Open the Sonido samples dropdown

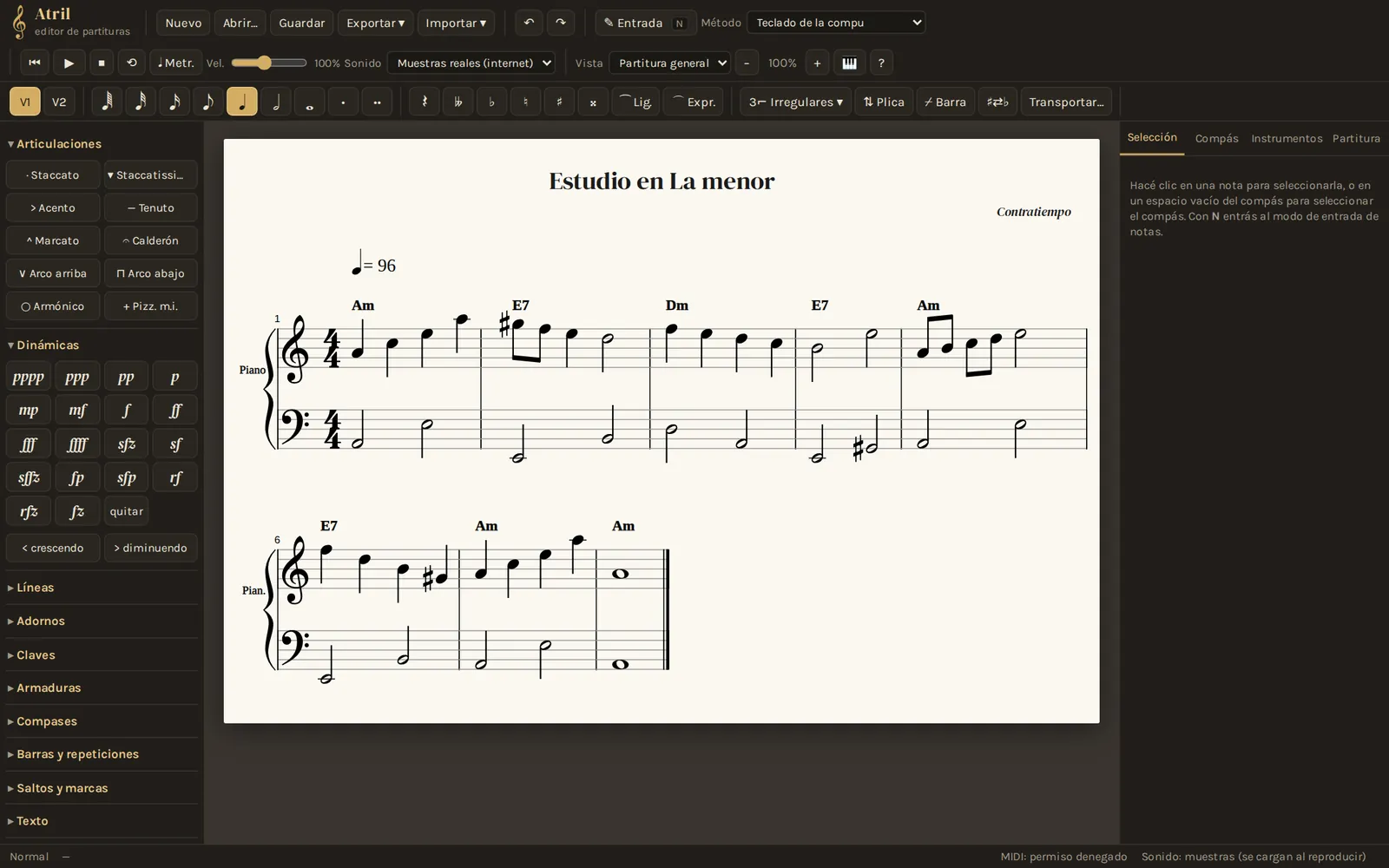[x=471, y=62]
